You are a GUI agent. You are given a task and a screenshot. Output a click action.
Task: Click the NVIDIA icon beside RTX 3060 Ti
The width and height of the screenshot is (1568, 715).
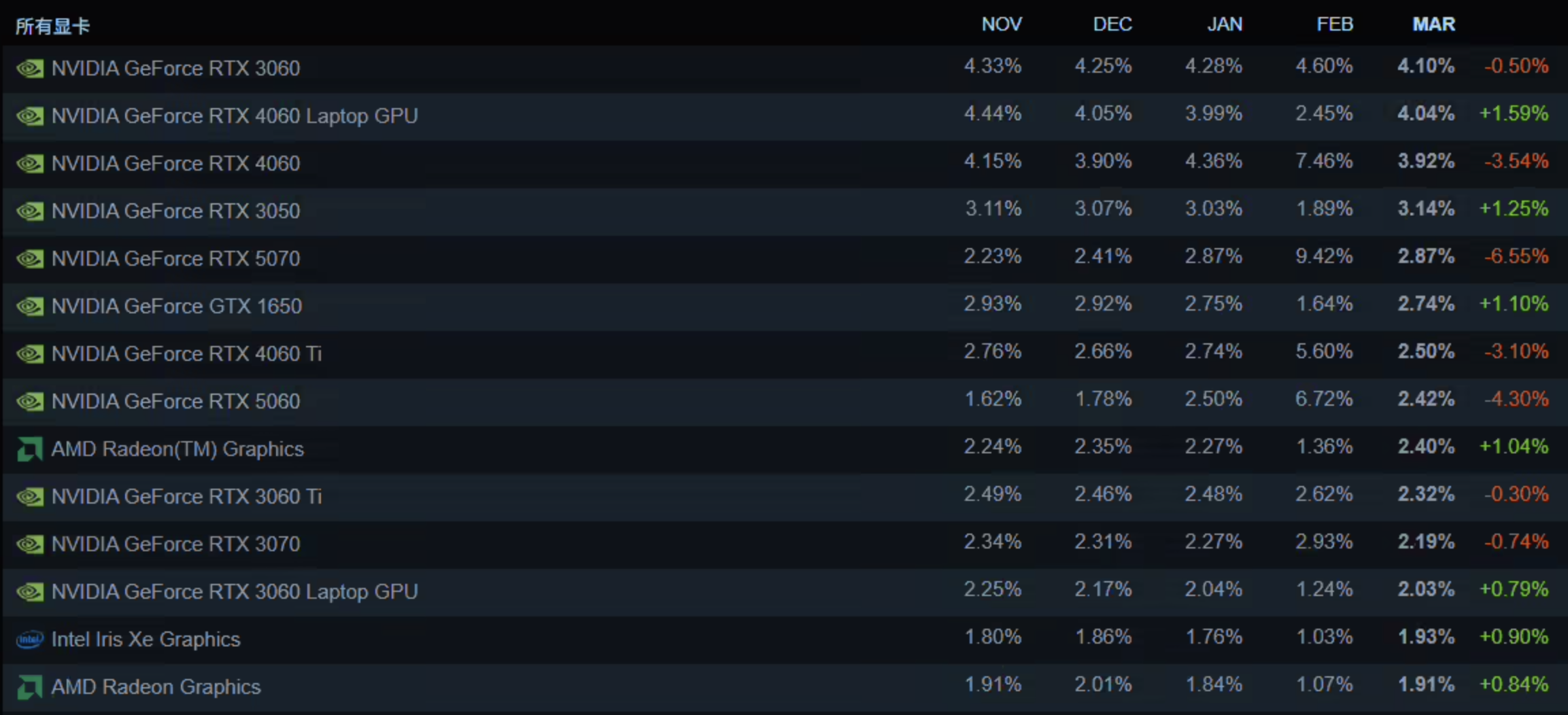(30, 496)
